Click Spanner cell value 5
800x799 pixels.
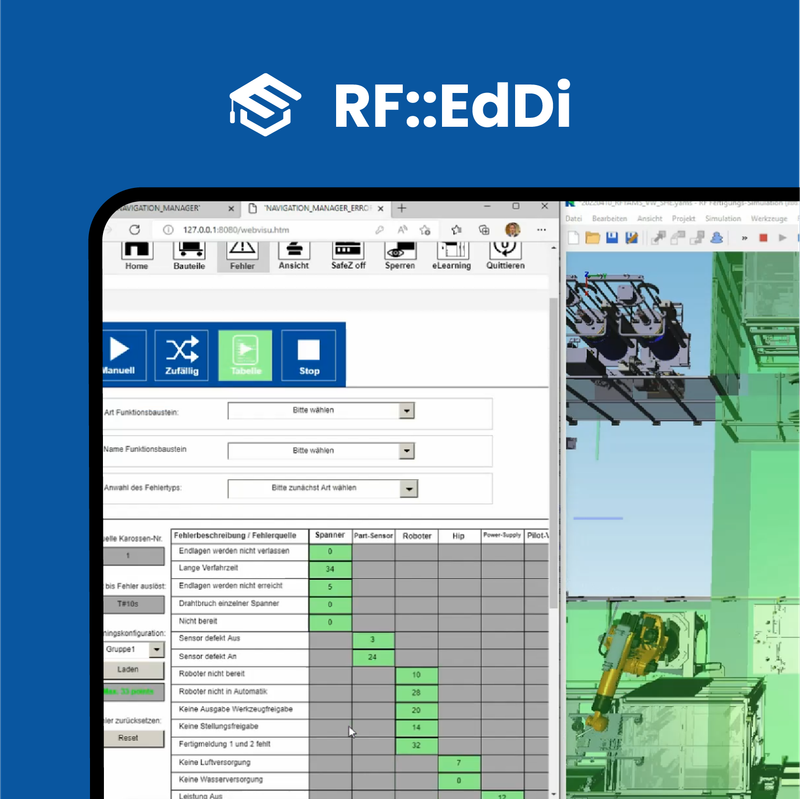(330, 587)
